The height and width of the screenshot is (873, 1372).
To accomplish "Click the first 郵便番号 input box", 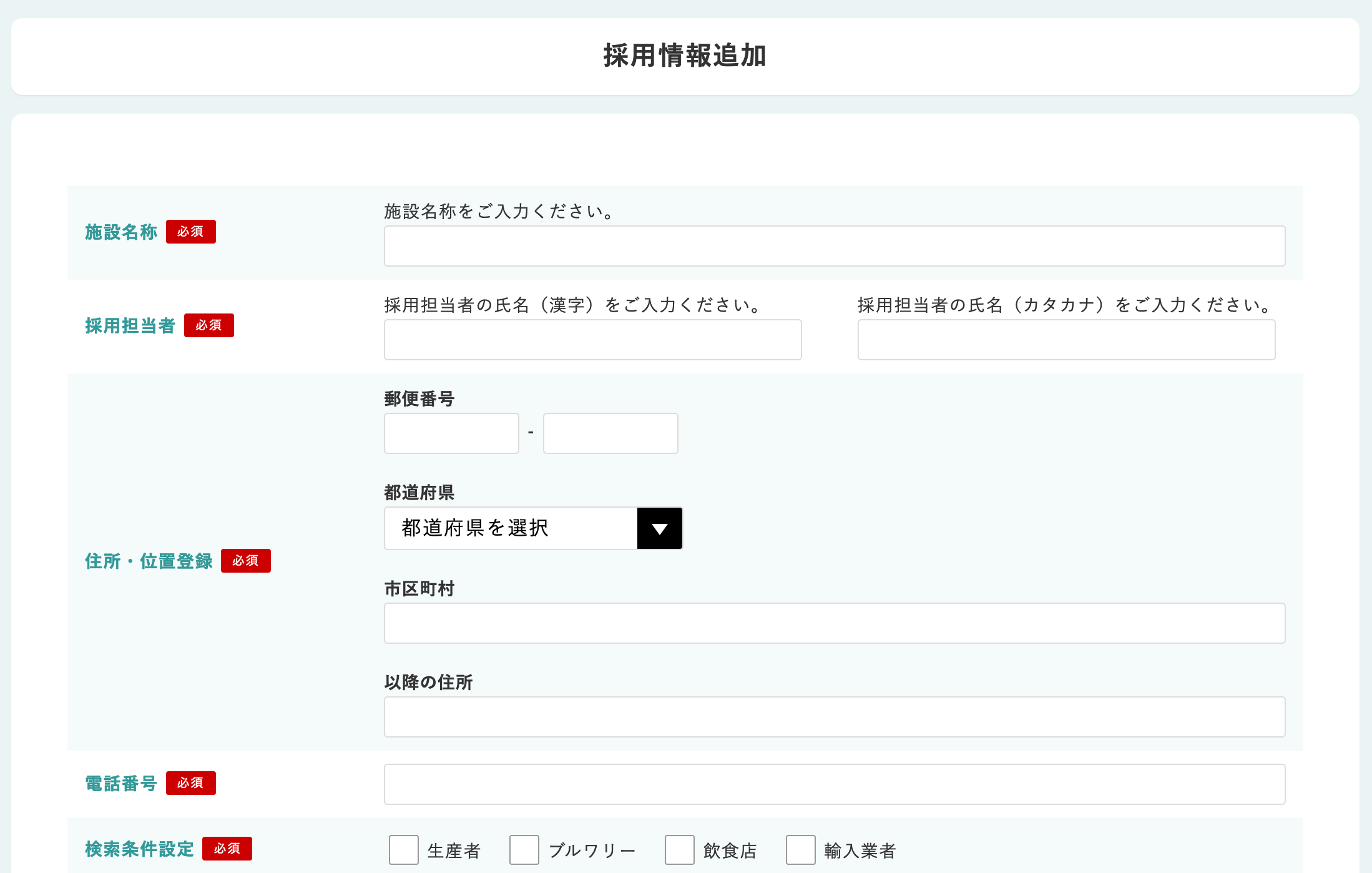I will pyautogui.click(x=451, y=433).
